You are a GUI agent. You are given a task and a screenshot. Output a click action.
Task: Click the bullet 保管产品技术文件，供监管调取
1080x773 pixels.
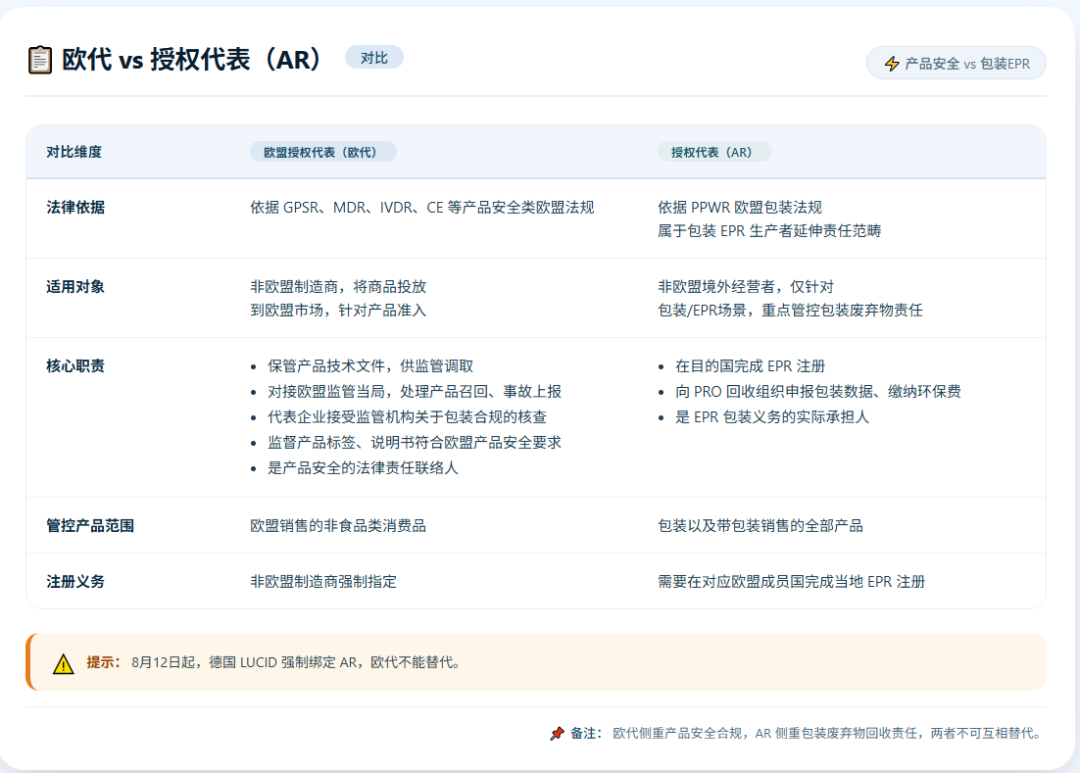pyautogui.click(x=371, y=366)
